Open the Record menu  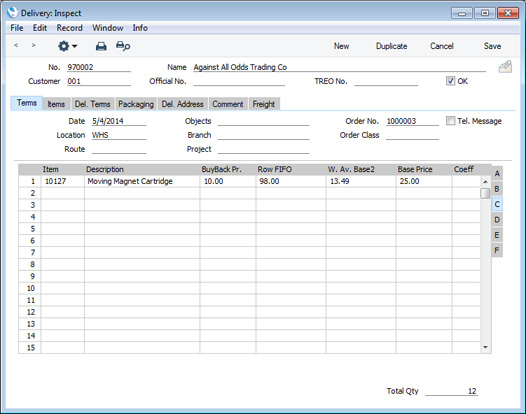pyautogui.click(x=69, y=28)
